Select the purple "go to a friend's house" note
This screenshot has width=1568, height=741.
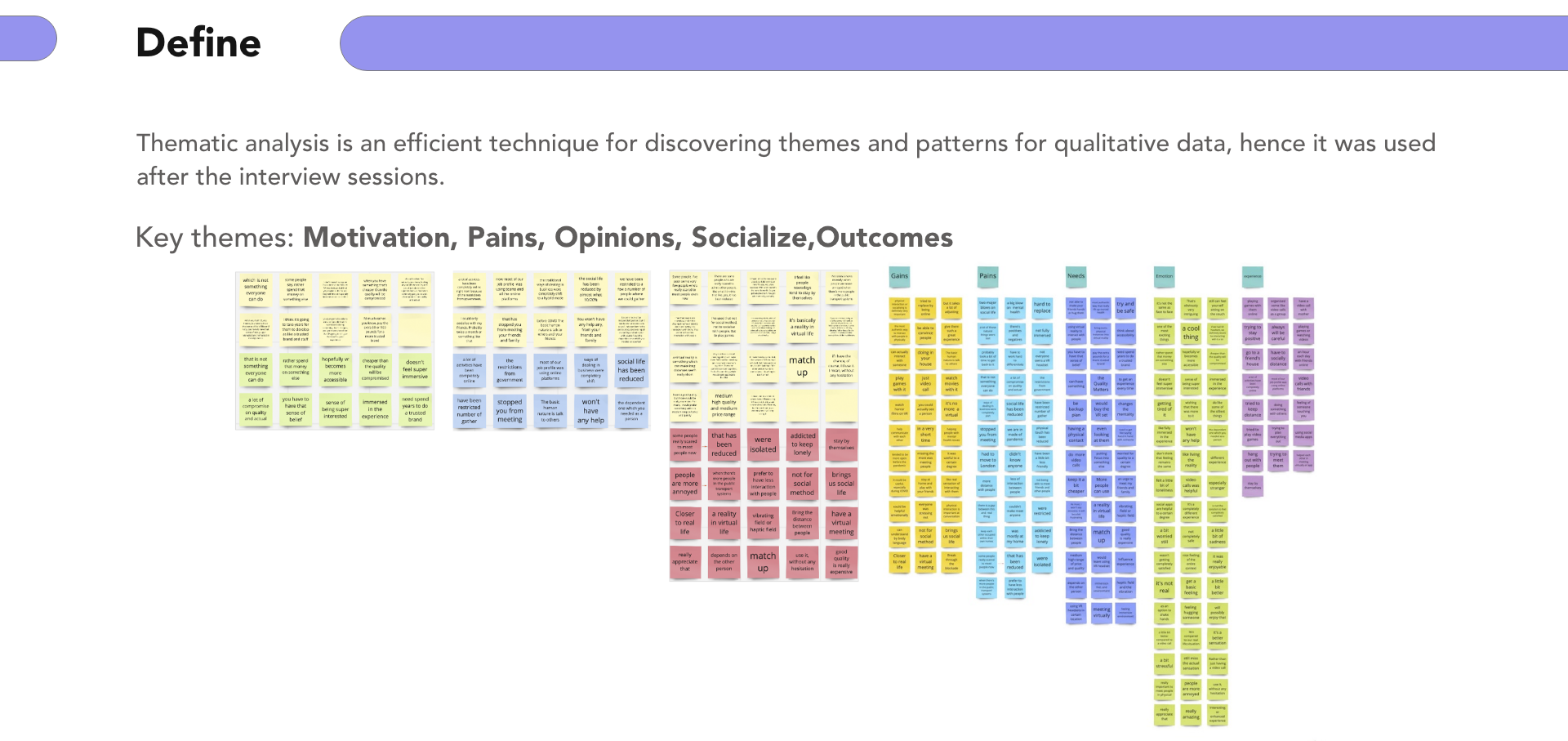[1252, 359]
